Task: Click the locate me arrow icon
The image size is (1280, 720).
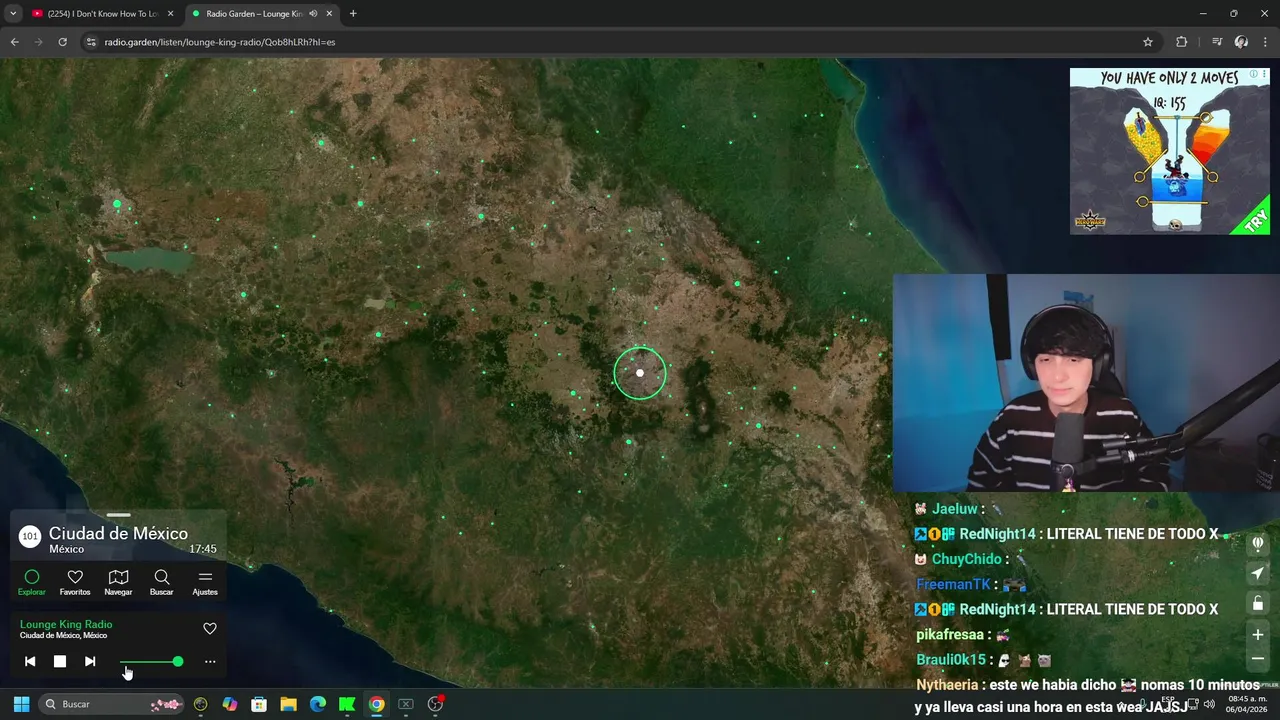Action: [1258, 573]
